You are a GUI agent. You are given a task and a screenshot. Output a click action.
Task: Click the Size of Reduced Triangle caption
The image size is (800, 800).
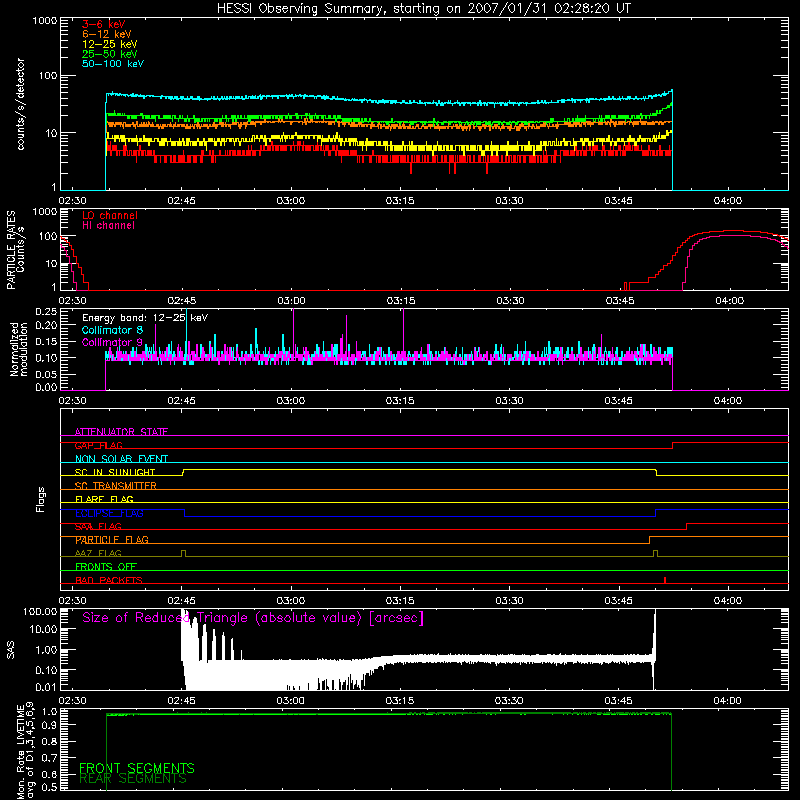(253, 618)
